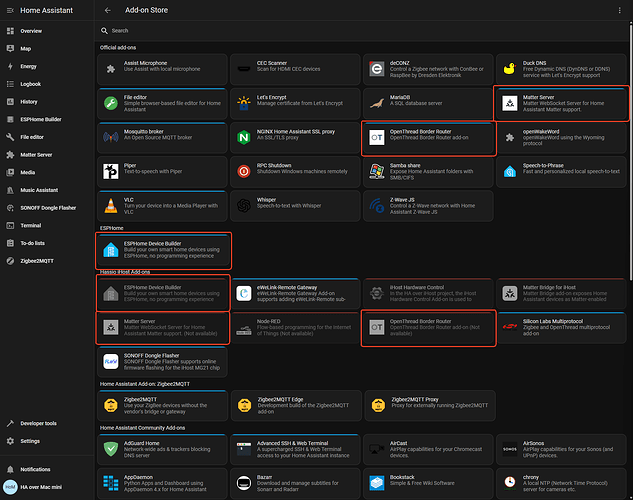Click the RPC Shutdown red icon
The width and height of the screenshot is (633, 500).
coord(244,172)
